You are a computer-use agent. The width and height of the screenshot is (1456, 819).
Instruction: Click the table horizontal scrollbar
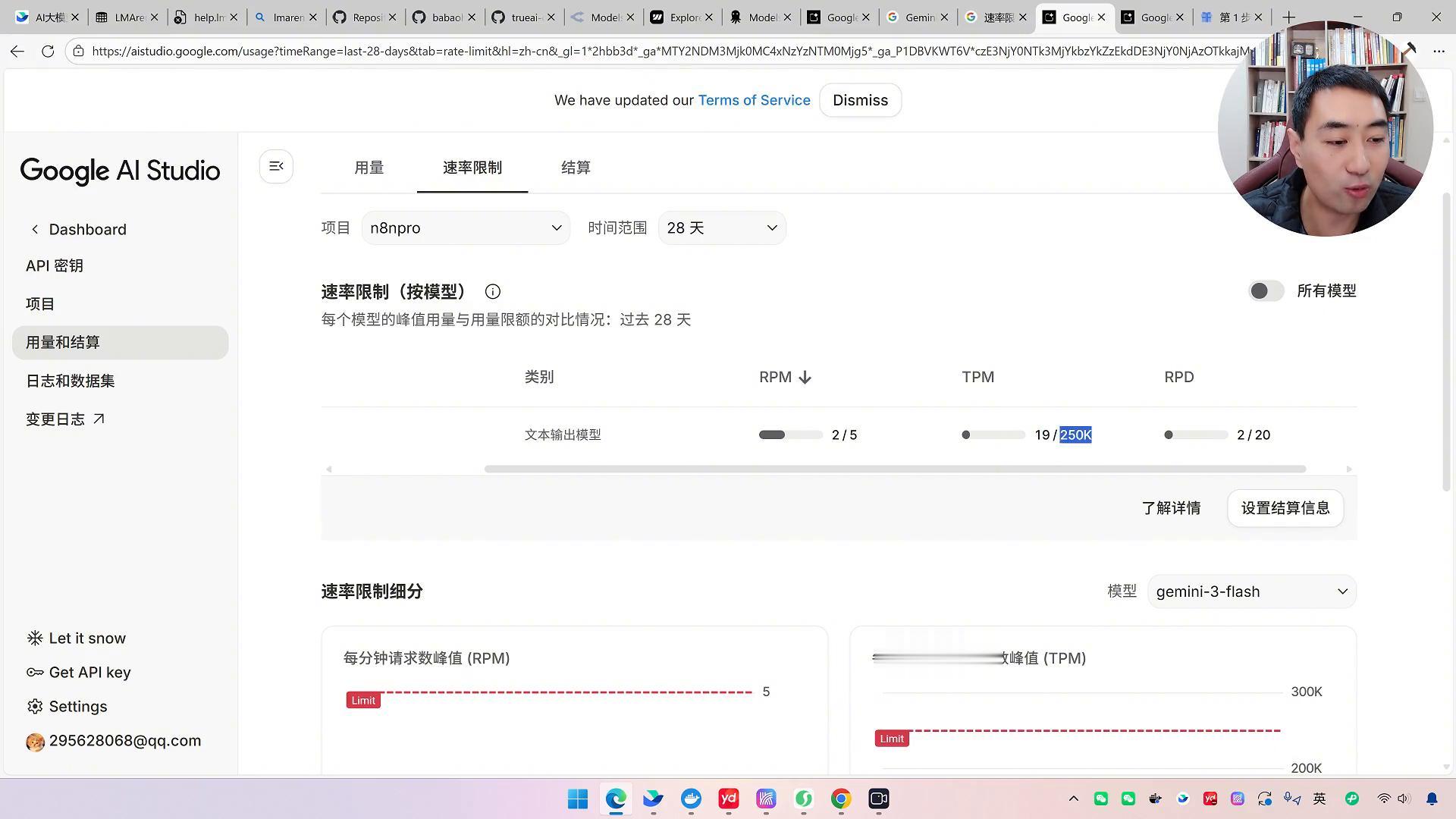pyautogui.click(x=895, y=469)
